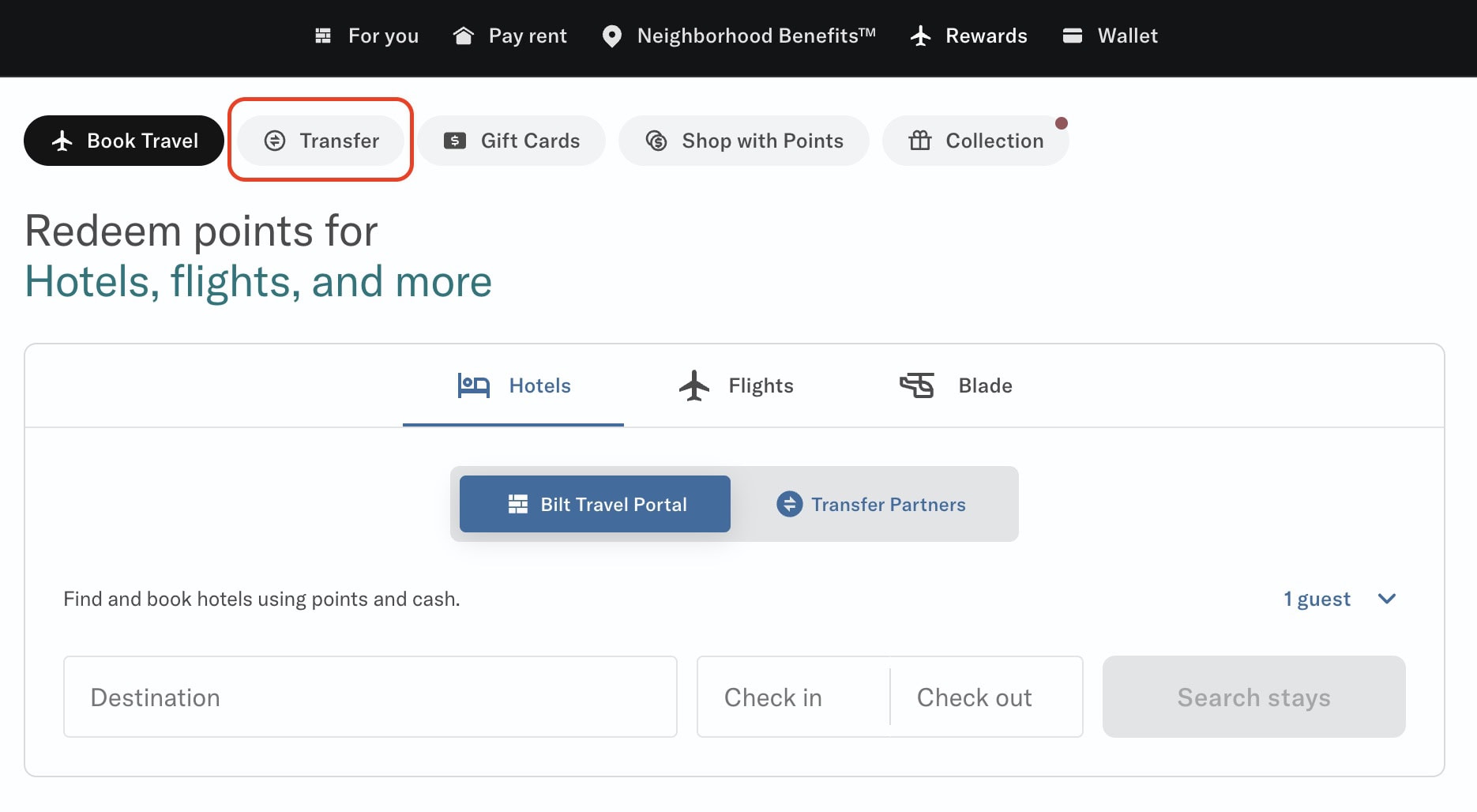Click the Shop with Points coin icon
This screenshot has height=812, width=1477.
(x=655, y=141)
